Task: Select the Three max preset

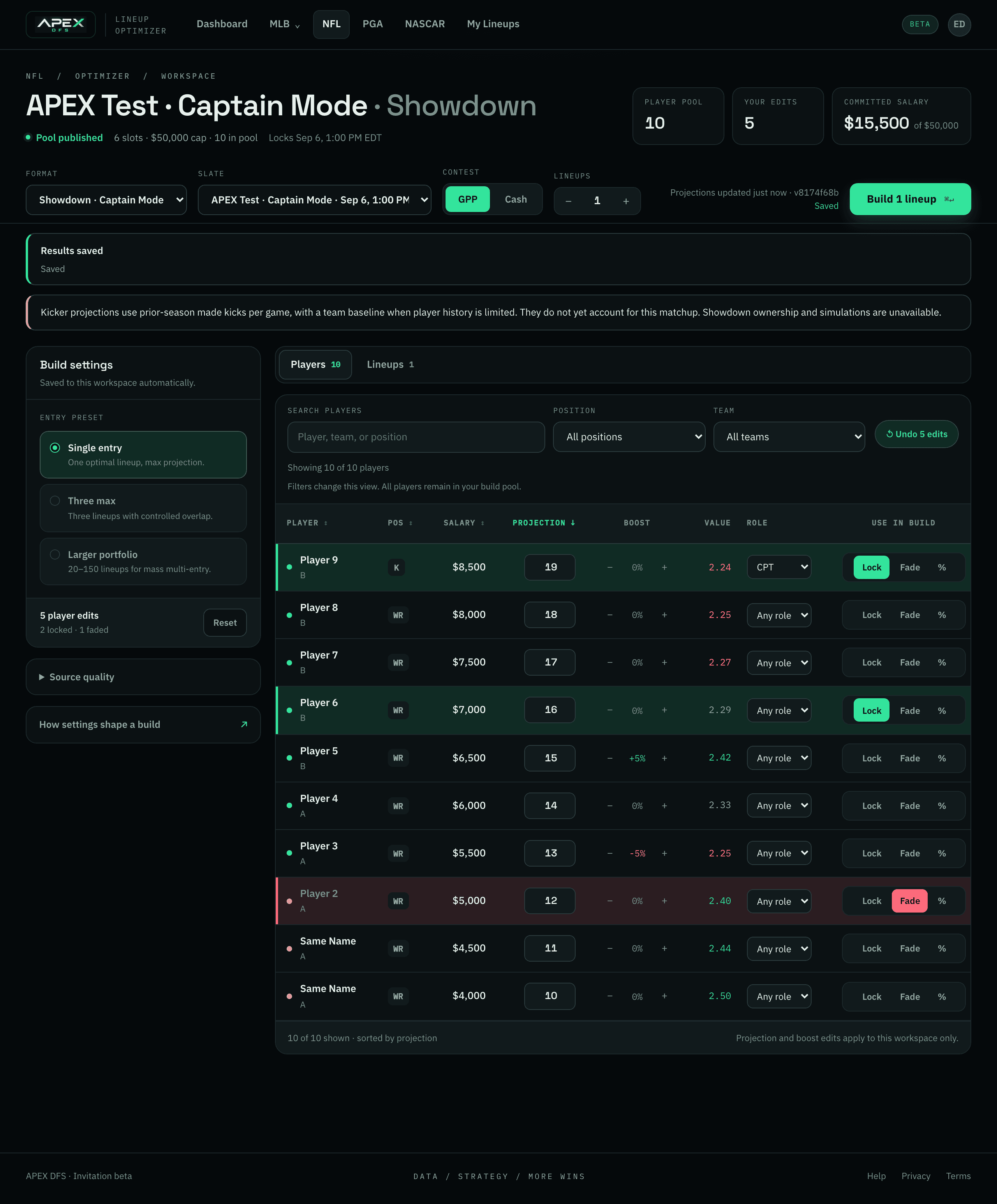Action: pyautogui.click(x=143, y=508)
